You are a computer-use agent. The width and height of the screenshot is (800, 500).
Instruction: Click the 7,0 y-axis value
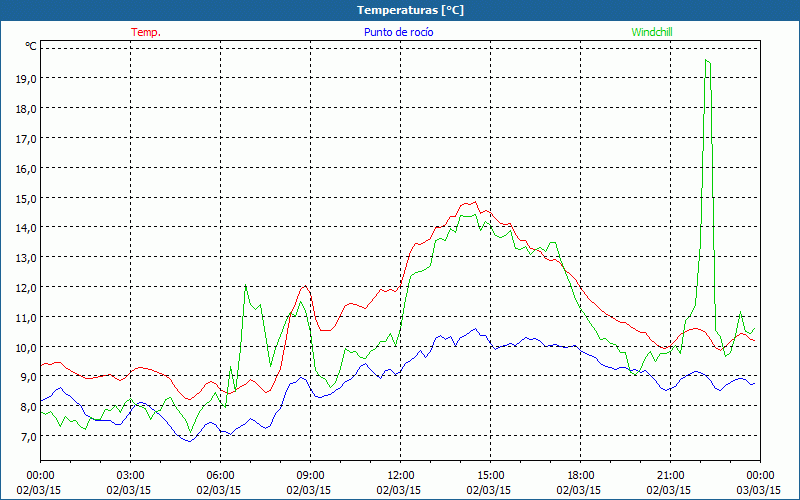tap(27, 437)
